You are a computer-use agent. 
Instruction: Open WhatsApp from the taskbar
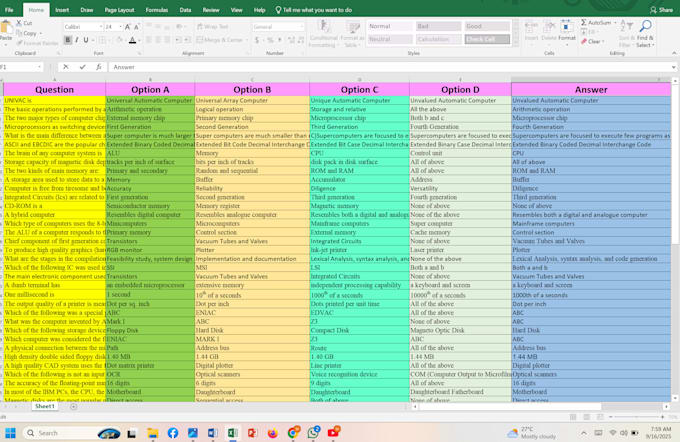tap(313, 432)
